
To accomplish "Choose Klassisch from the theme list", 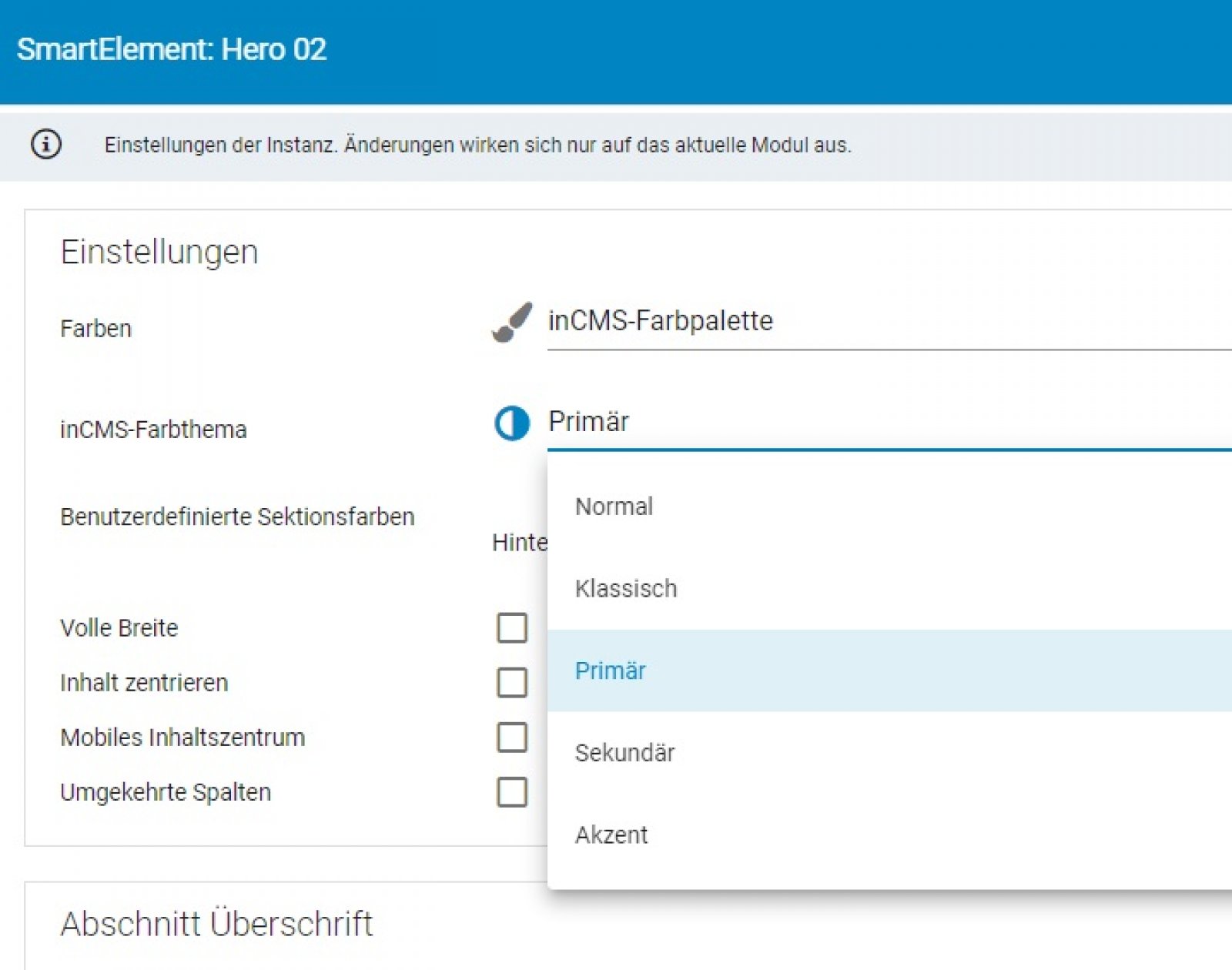I will tap(626, 589).
